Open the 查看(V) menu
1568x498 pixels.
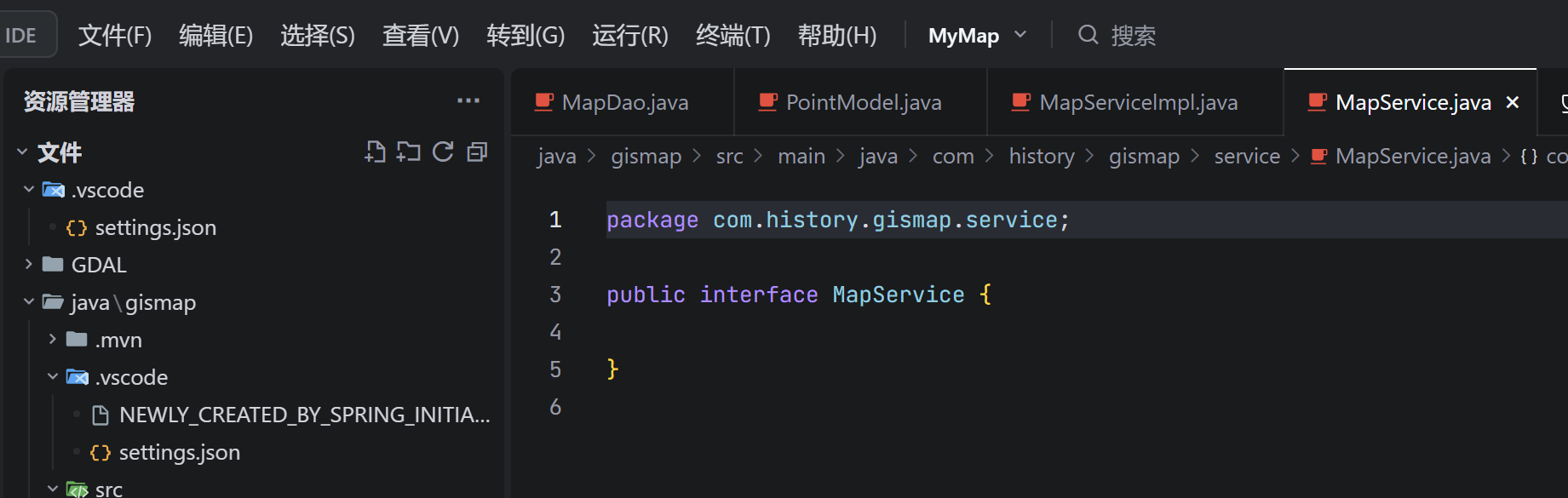(421, 36)
